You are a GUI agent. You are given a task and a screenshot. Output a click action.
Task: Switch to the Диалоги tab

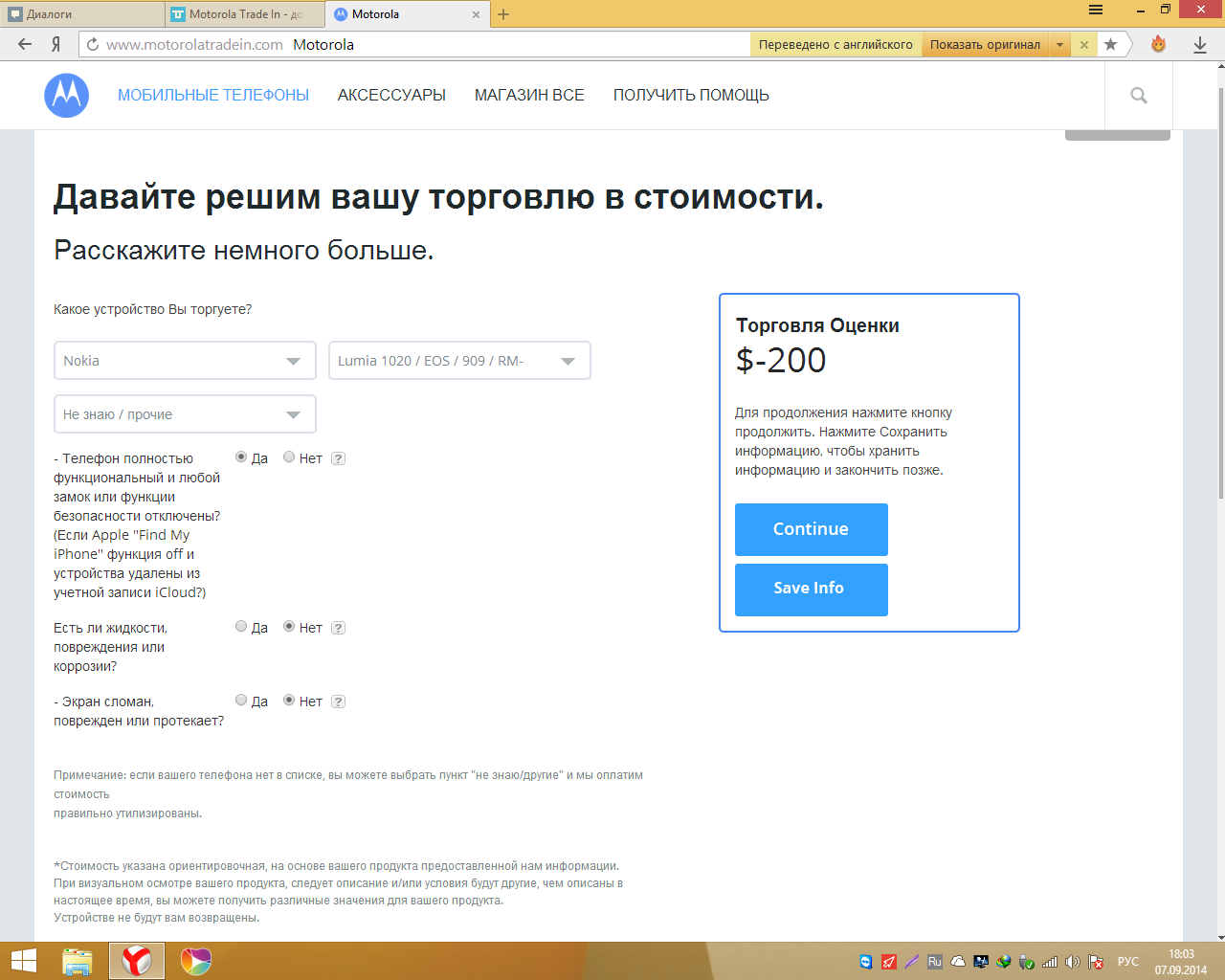pos(82,14)
